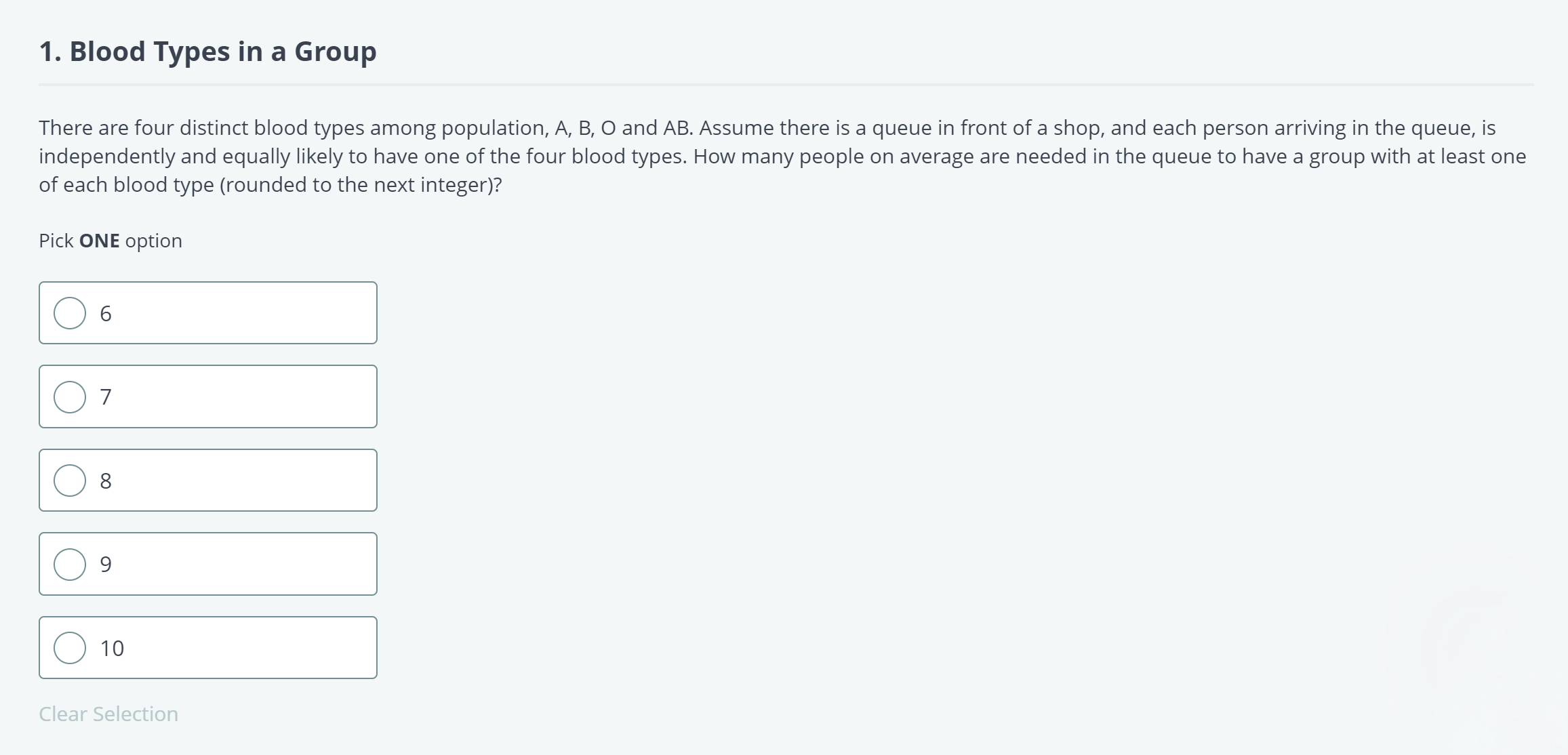Click empty space inside the 8 option box
The height and width of the screenshot is (755, 1568).
[x=258, y=481]
